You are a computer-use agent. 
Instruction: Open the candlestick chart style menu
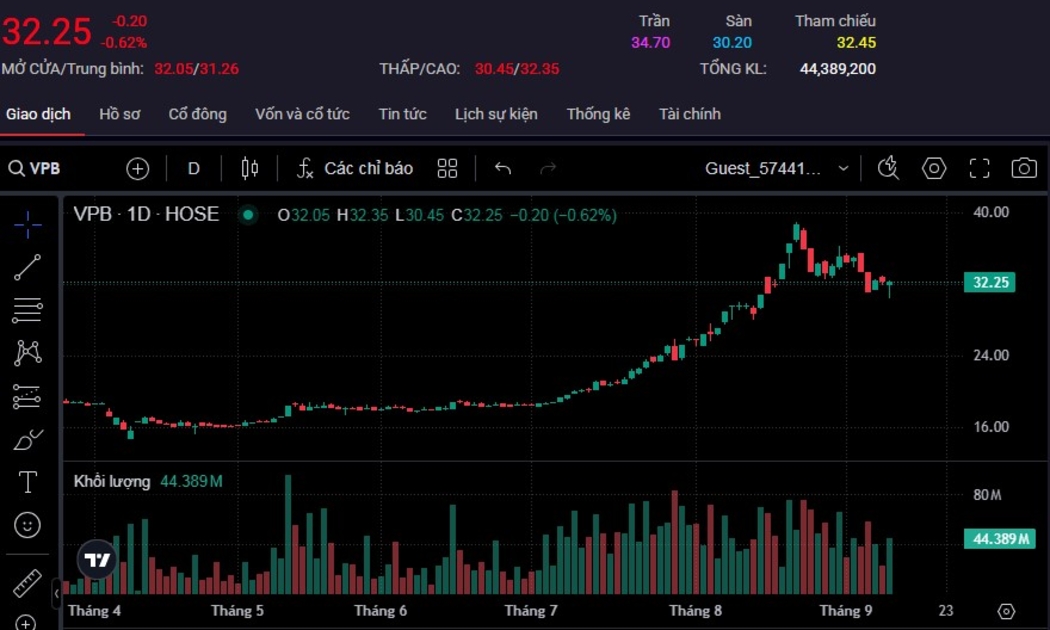click(x=250, y=168)
